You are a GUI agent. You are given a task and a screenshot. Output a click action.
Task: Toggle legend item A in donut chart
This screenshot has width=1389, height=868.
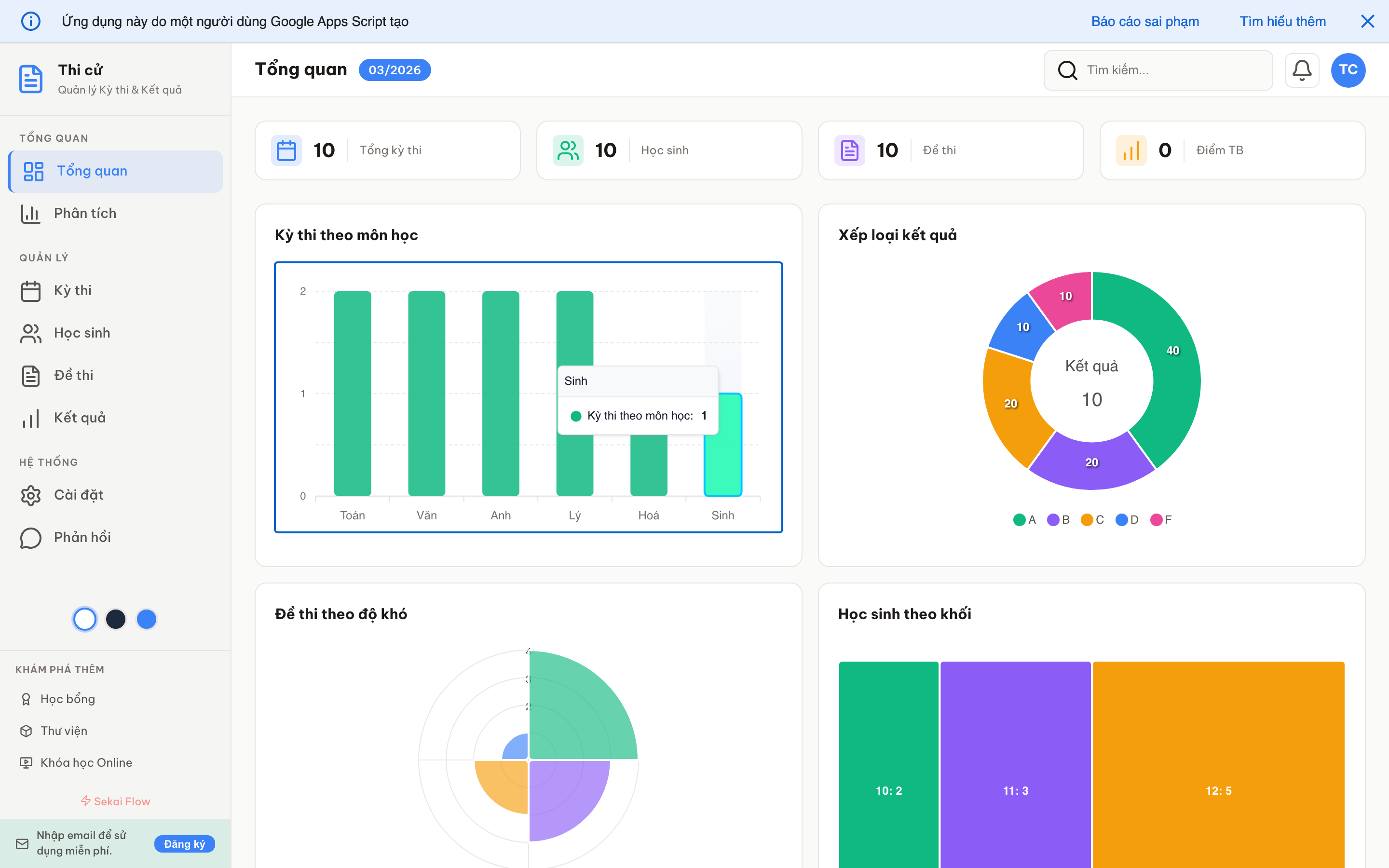pos(1024,519)
